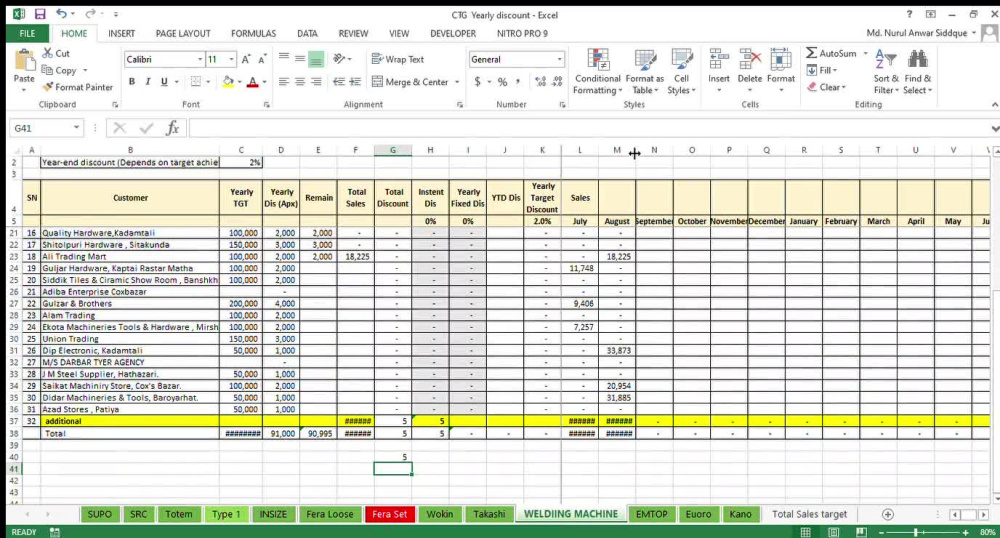Select row 23 header
Image resolution: width=1000 pixels, height=538 pixels.
coord(14,256)
